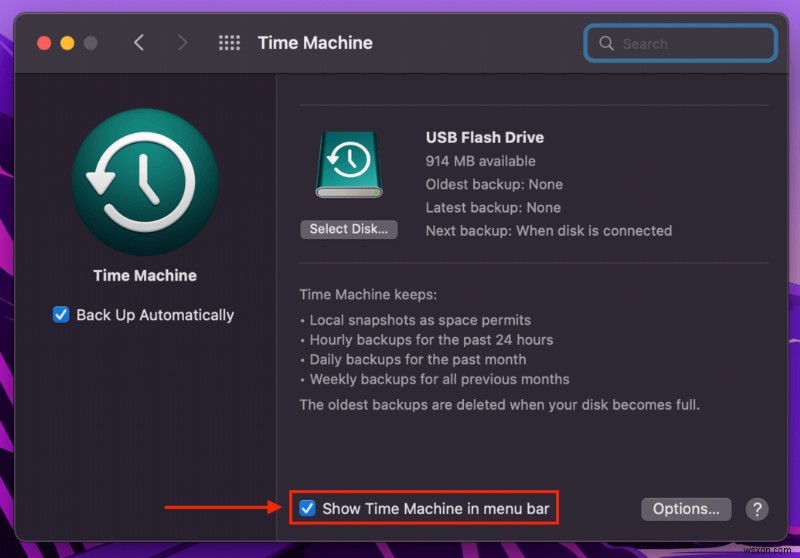Click the large Time Machine clock icon

(x=145, y=182)
